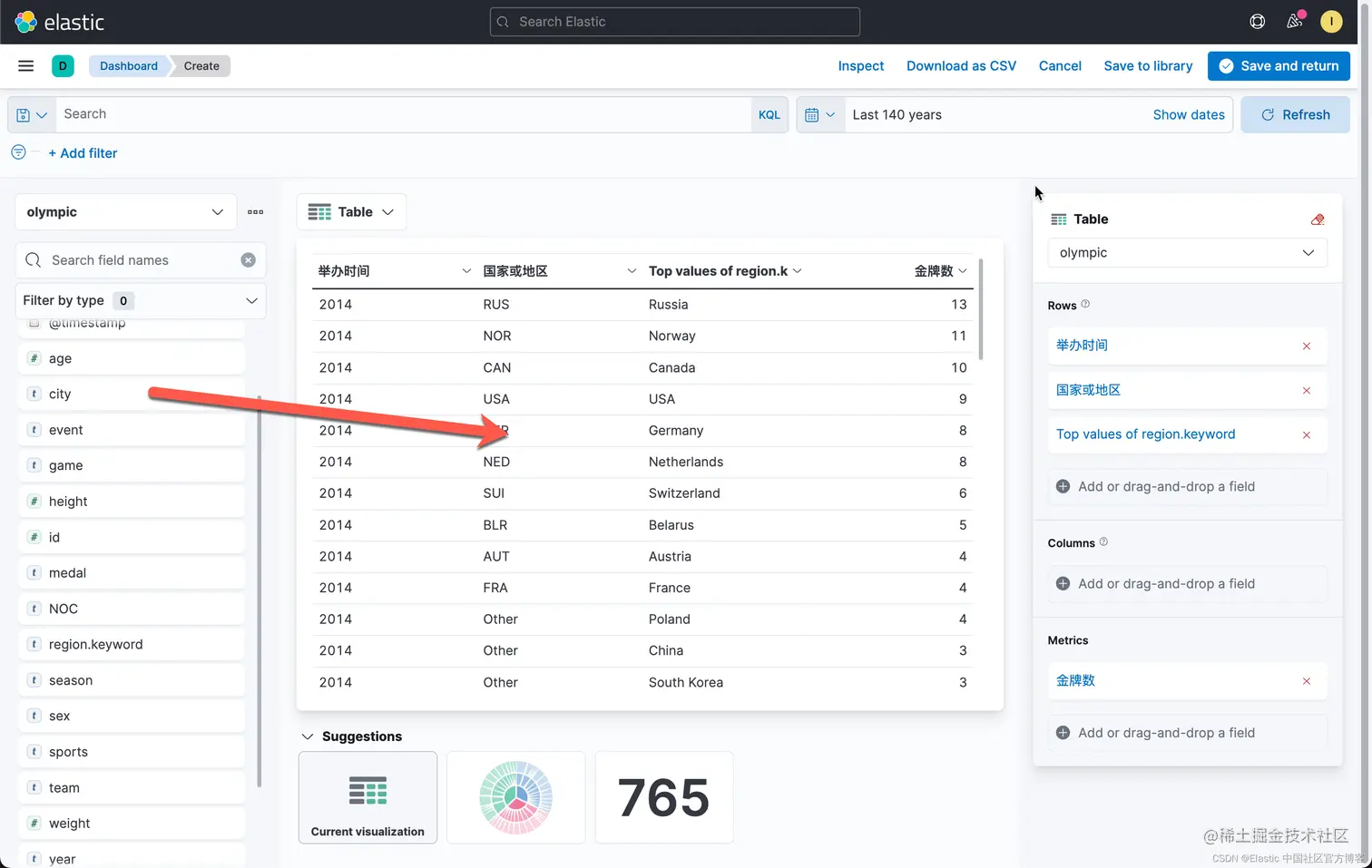Open the olympic index pattern dropdown
1372x868 pixels.
125,212
